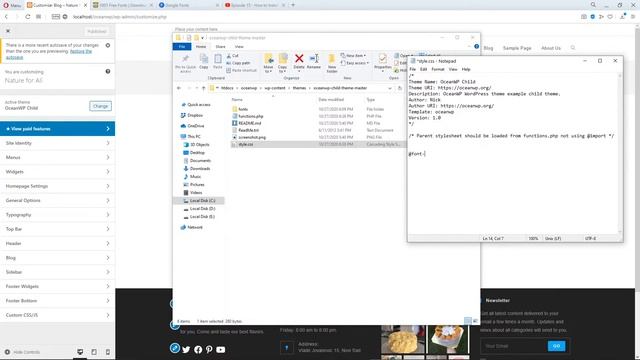The height and width of the screenshot is (360, 640).
Task: Click Twitter icon in site footer
Action: pos(186,349)
